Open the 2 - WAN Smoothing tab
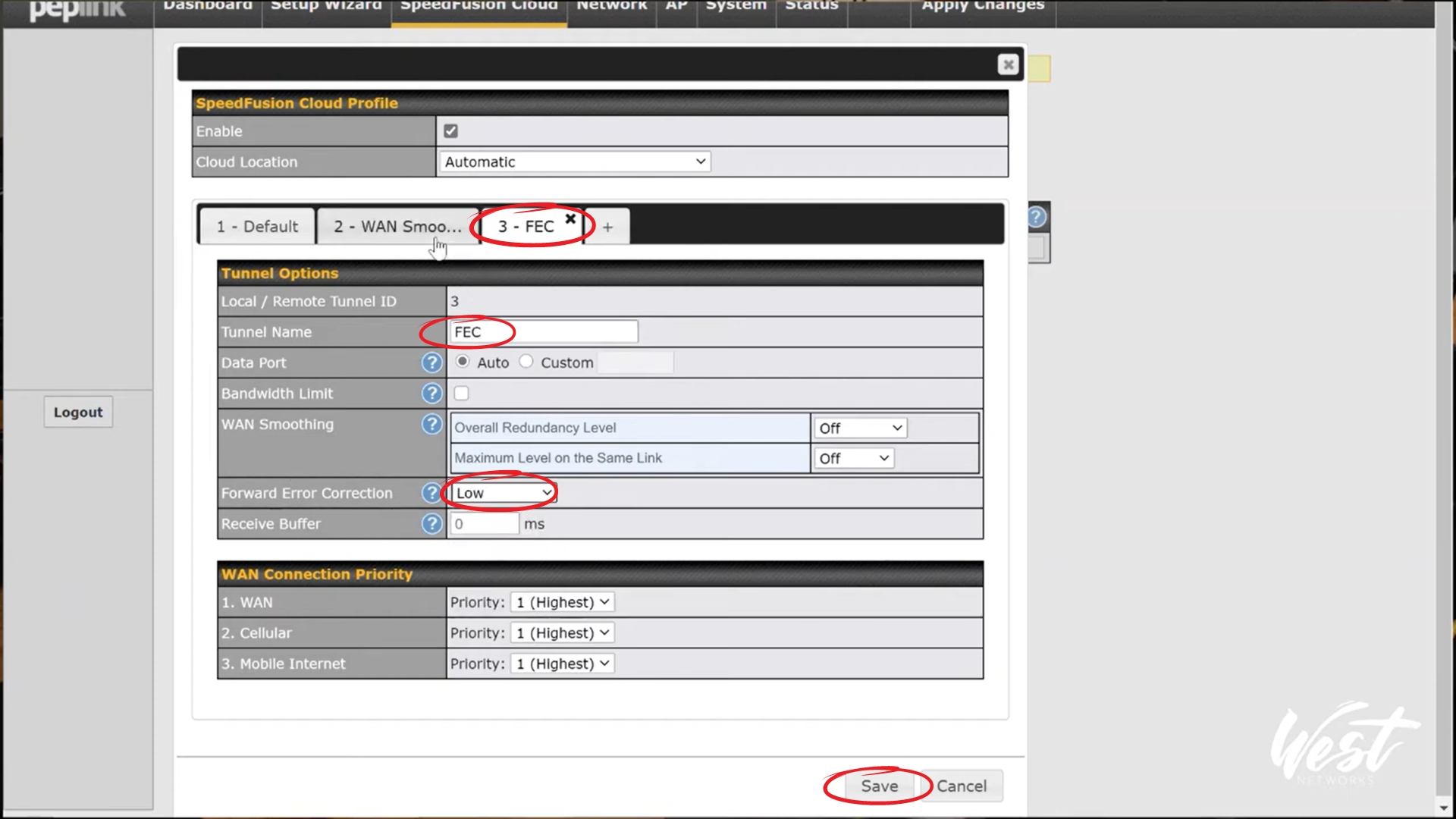Image resolution: width=1456 pixels, height=819 pixels. (x=397, y=227)
